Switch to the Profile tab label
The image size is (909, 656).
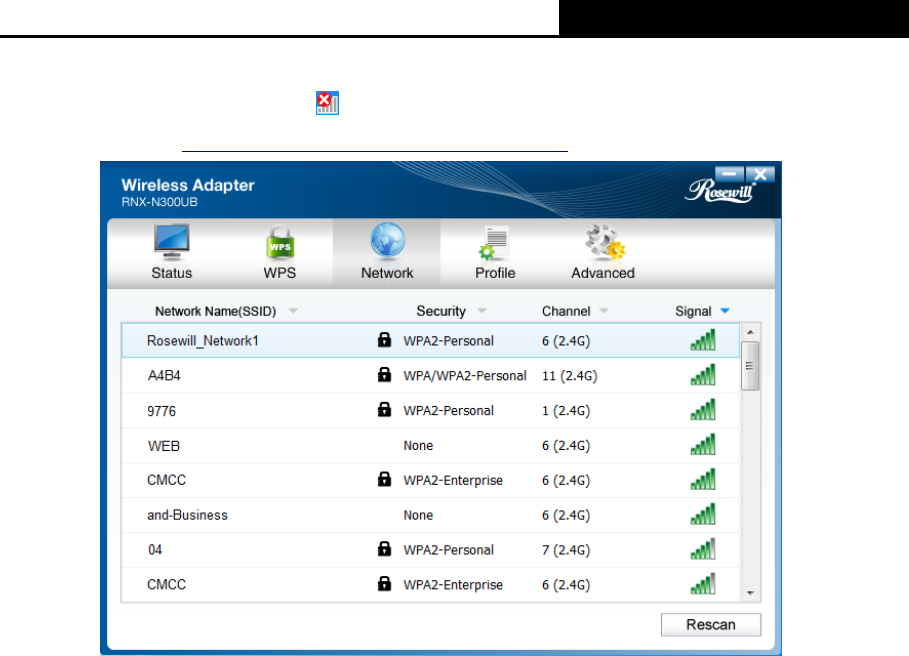[x=495, y=273]
